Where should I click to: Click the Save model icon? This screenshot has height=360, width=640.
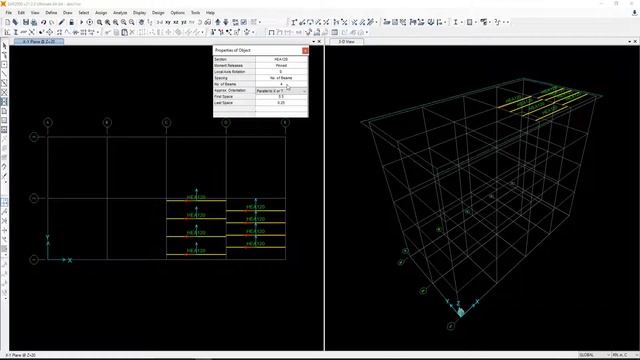26,22
